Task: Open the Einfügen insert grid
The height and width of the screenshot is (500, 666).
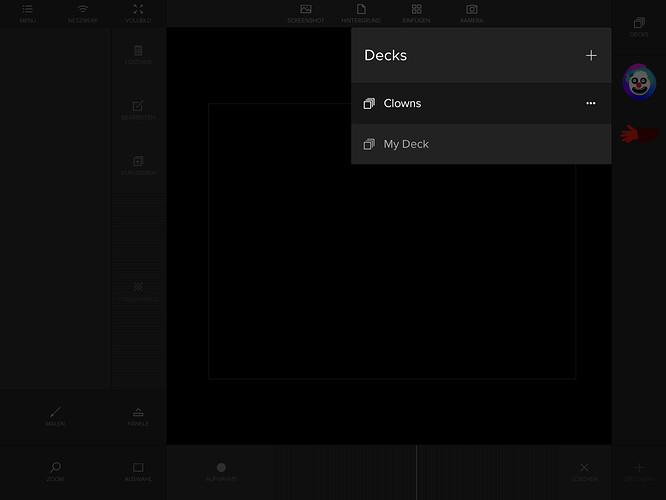Action: 416,12
